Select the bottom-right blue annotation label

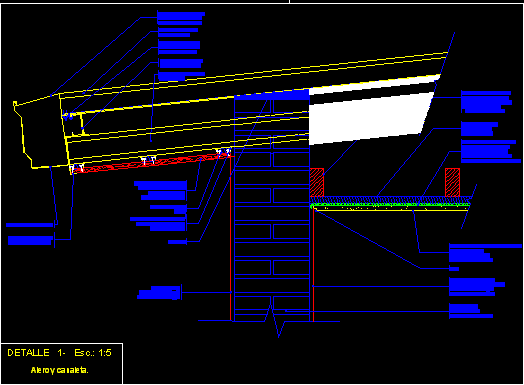(471, 311)
